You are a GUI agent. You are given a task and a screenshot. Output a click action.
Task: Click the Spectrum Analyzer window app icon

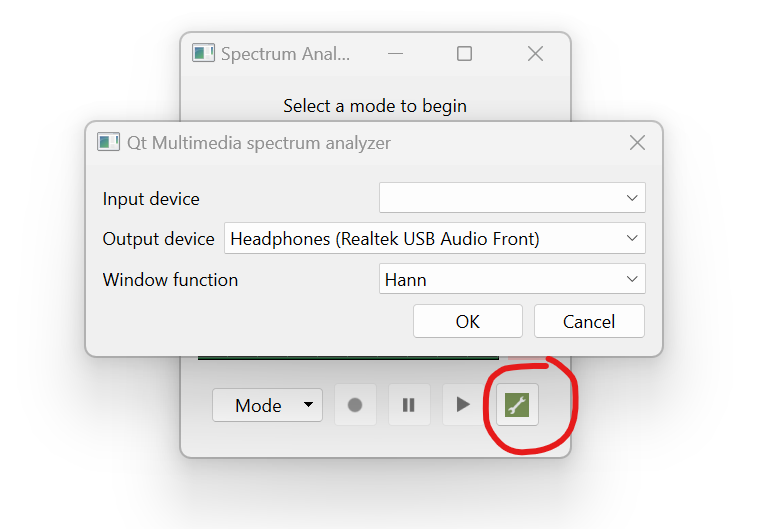tap(203, 53)
